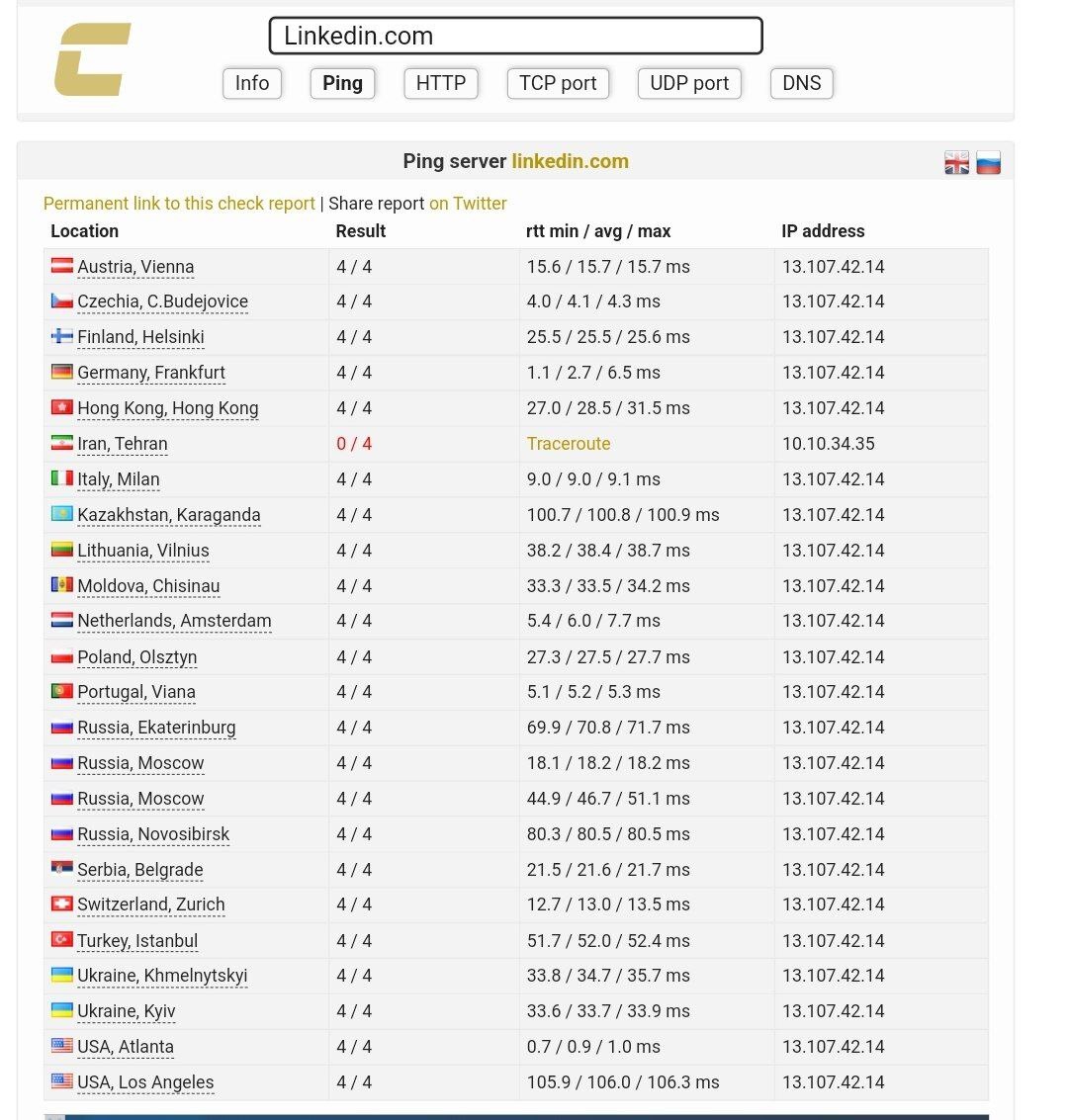Click the Turkey flag icon
The width and height of the screenshot is (1068, 1120).
pos(62,939)
